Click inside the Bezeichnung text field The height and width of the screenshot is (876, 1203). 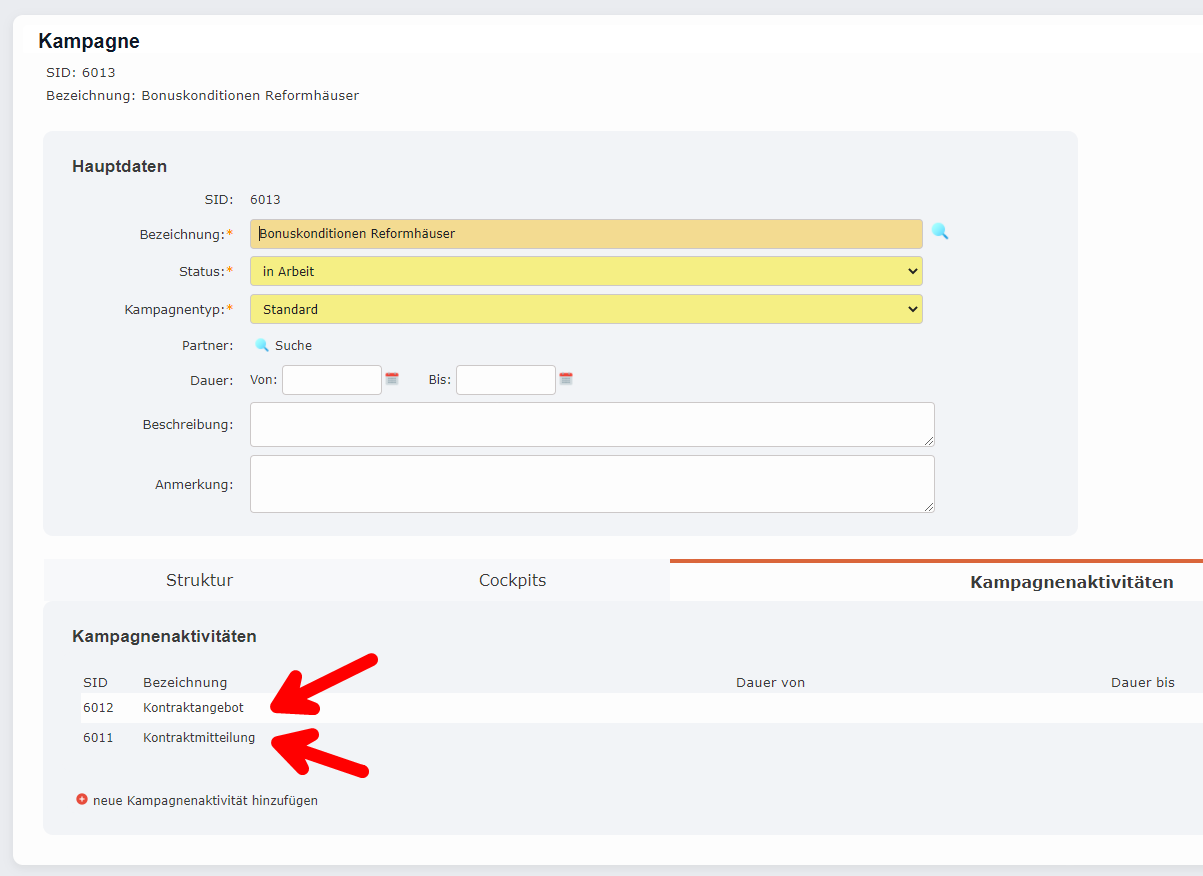coord(585,232)
